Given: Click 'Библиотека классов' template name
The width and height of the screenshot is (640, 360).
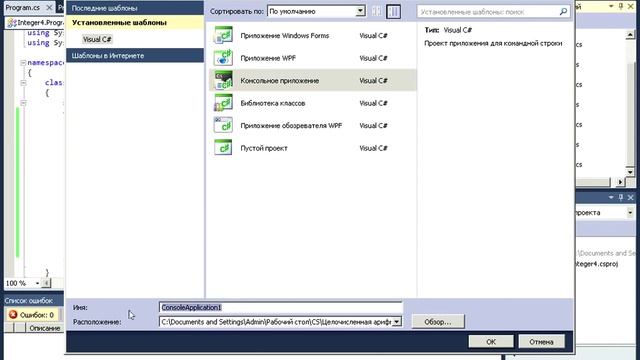Looking at the screenshot, I should click(x=273, y=103).
